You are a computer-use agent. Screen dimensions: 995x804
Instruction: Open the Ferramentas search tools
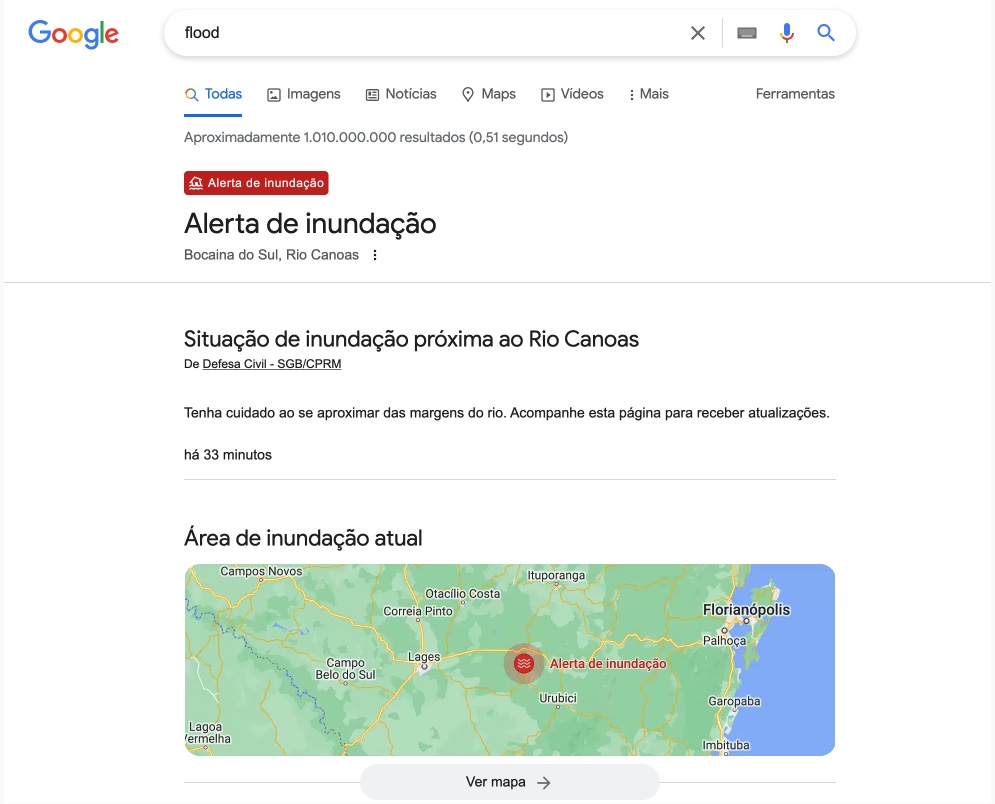click(794, 94)
